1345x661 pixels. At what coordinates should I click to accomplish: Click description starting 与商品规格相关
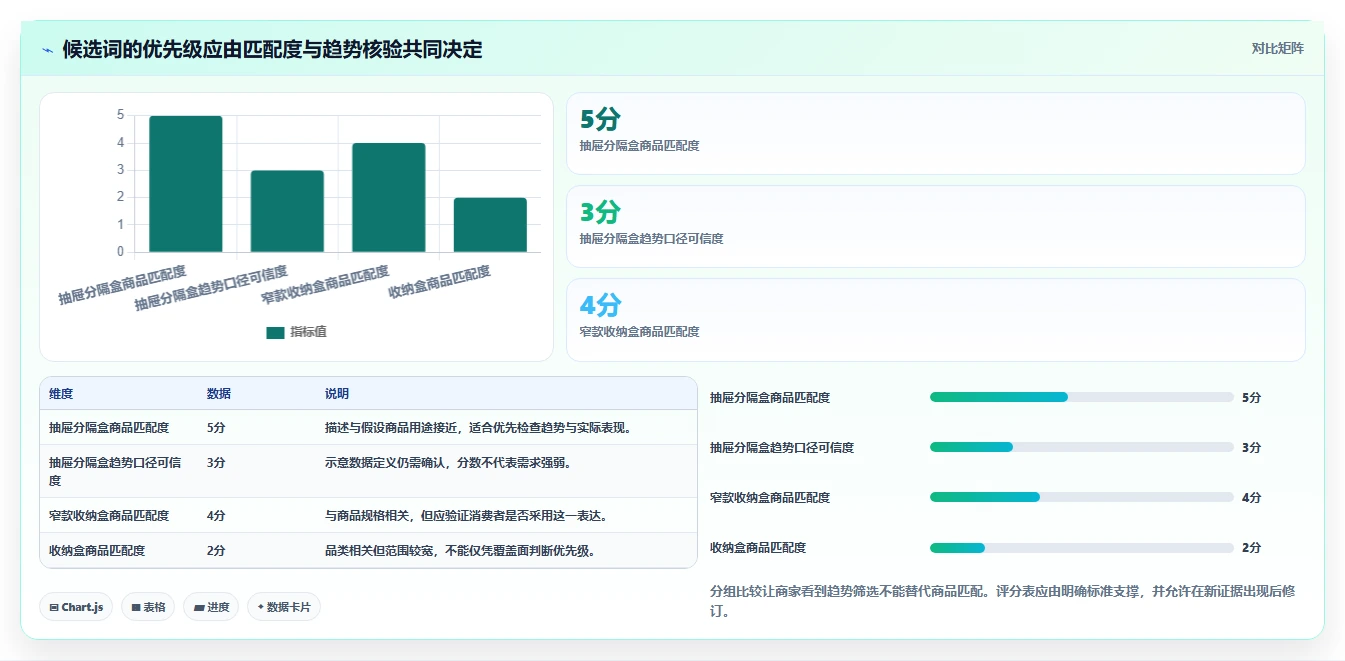pos(466,516)
